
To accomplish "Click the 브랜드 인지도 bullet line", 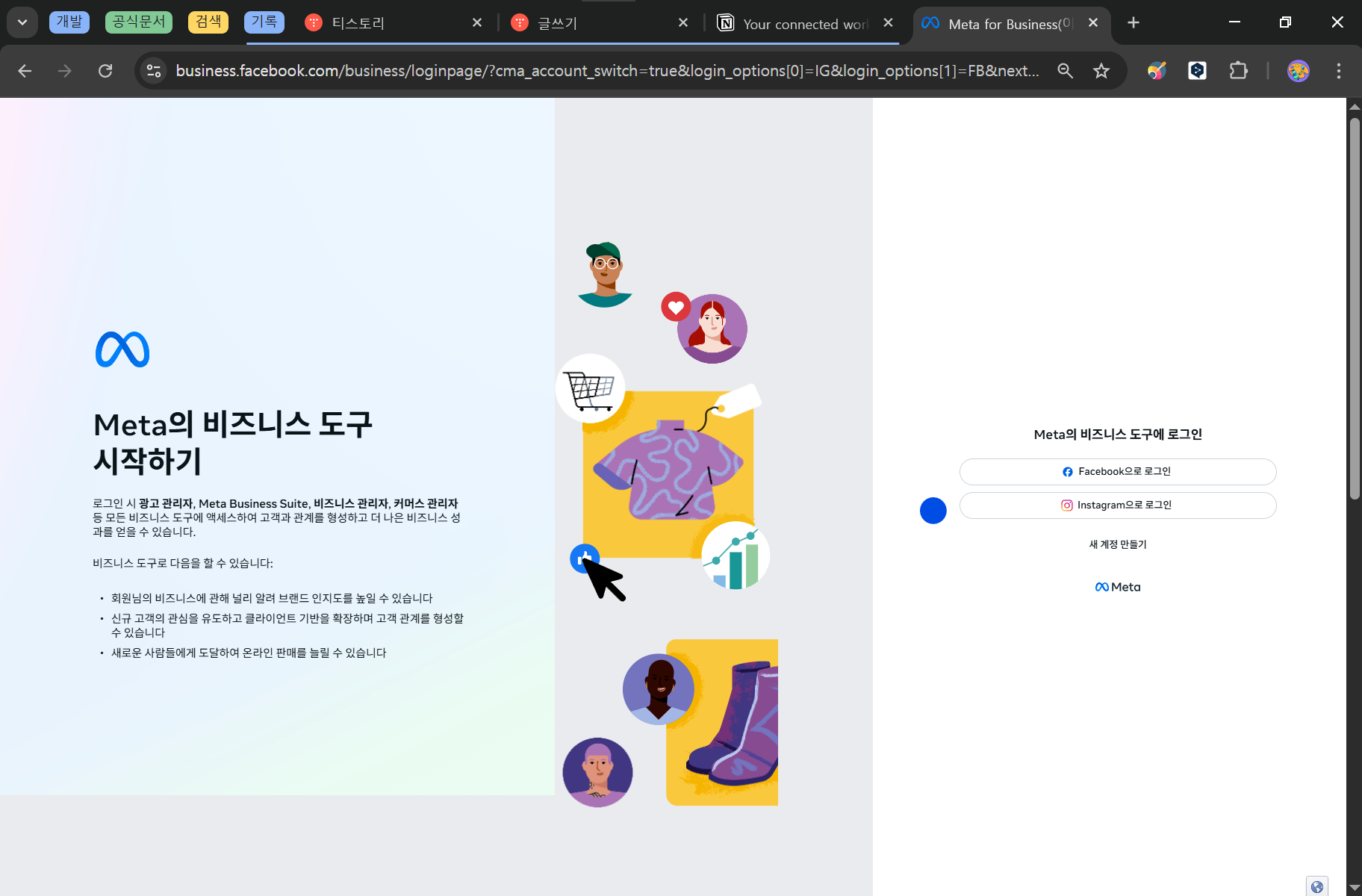I will tap(272, 598).
